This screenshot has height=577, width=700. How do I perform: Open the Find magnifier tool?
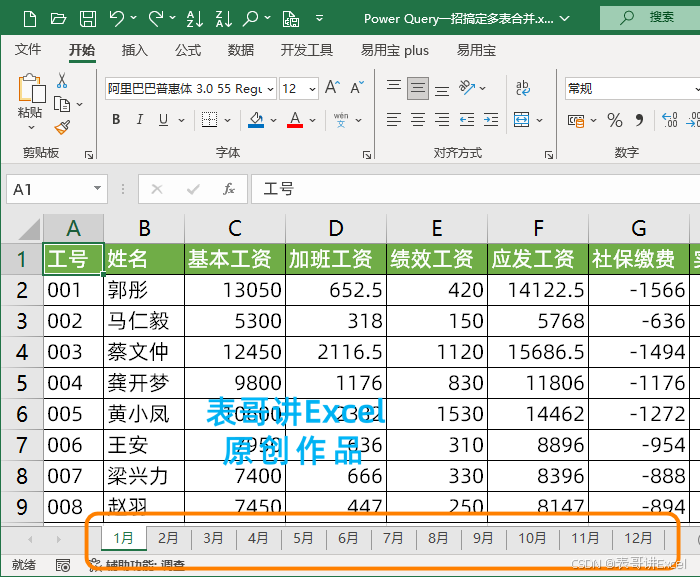(251, 19)
